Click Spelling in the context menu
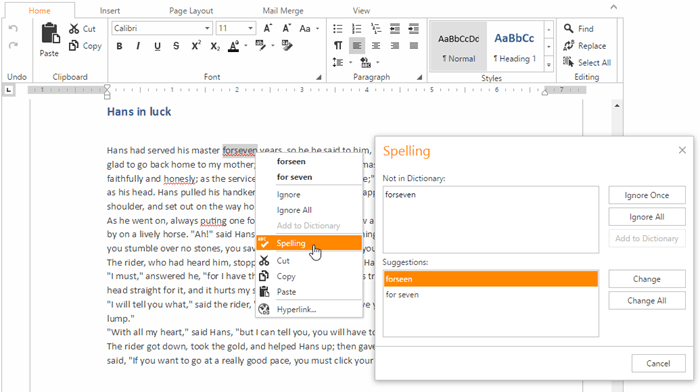The width and height of the screenshot is (700, 392). tap(309, 243)
